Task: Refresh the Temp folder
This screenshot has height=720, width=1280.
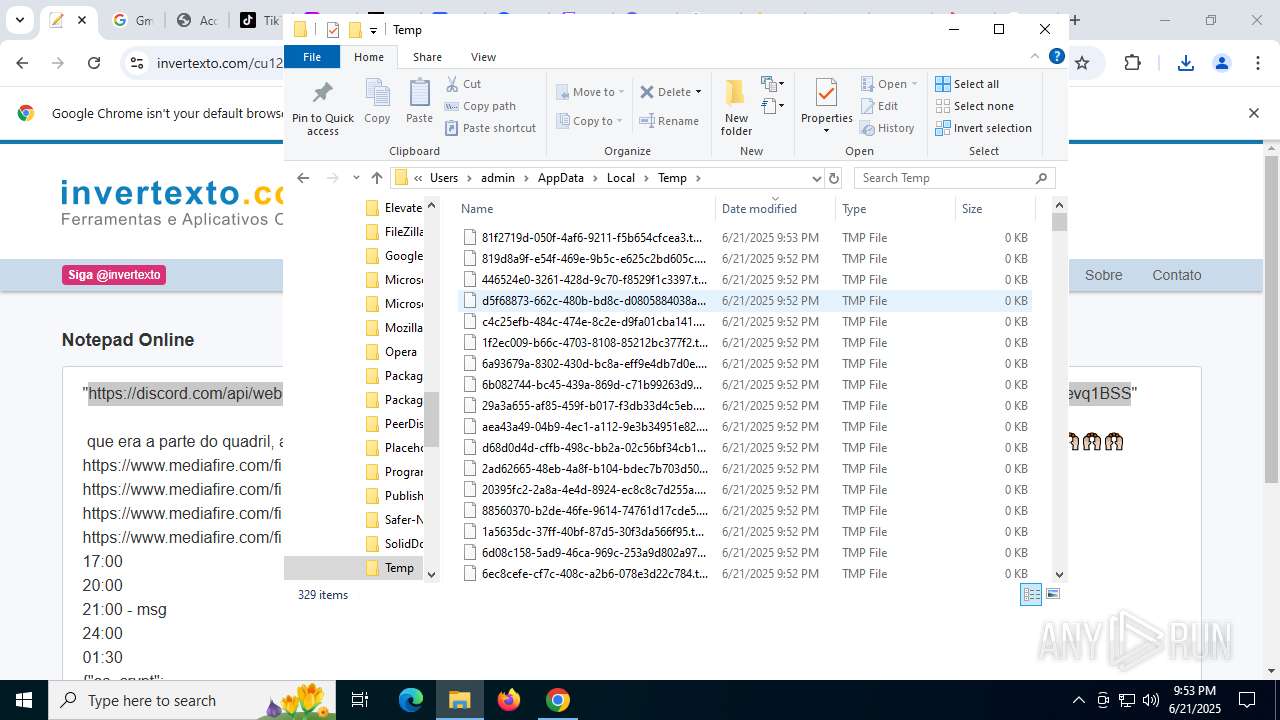Action: [x=834, y=178]
